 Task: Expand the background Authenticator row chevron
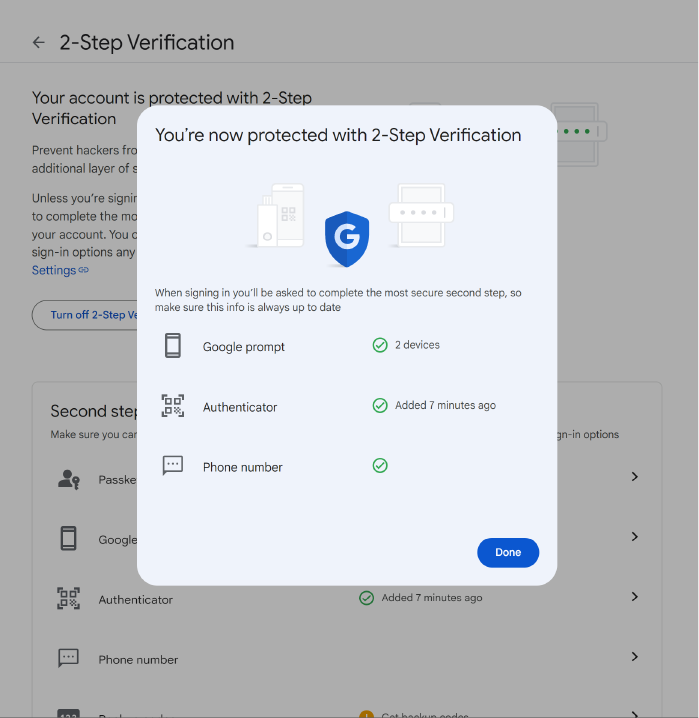click(x=634, y=597)
